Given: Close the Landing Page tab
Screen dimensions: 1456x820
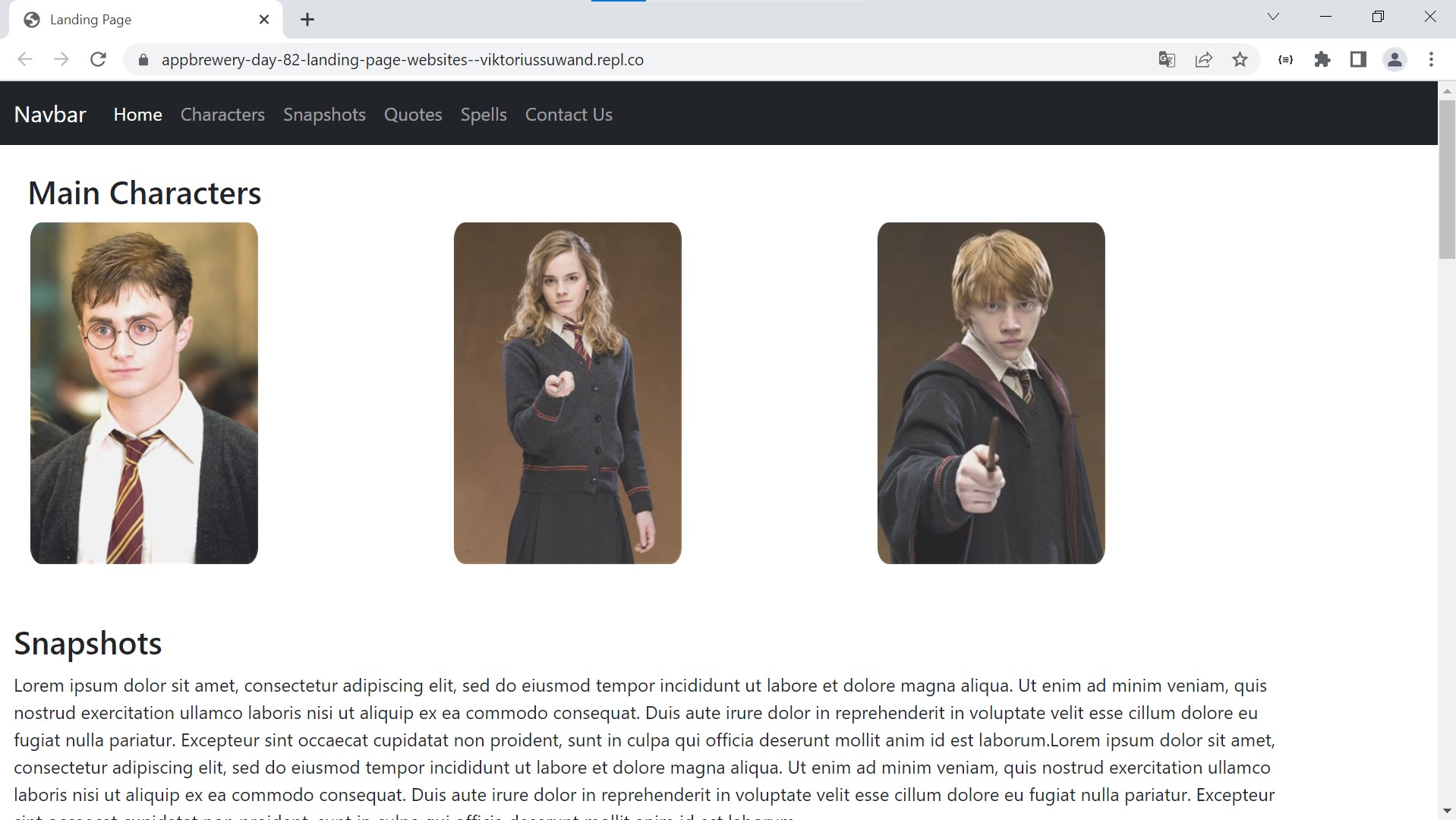Looking at the screenshot, I should pyautogui.click(x=264, y=20).
